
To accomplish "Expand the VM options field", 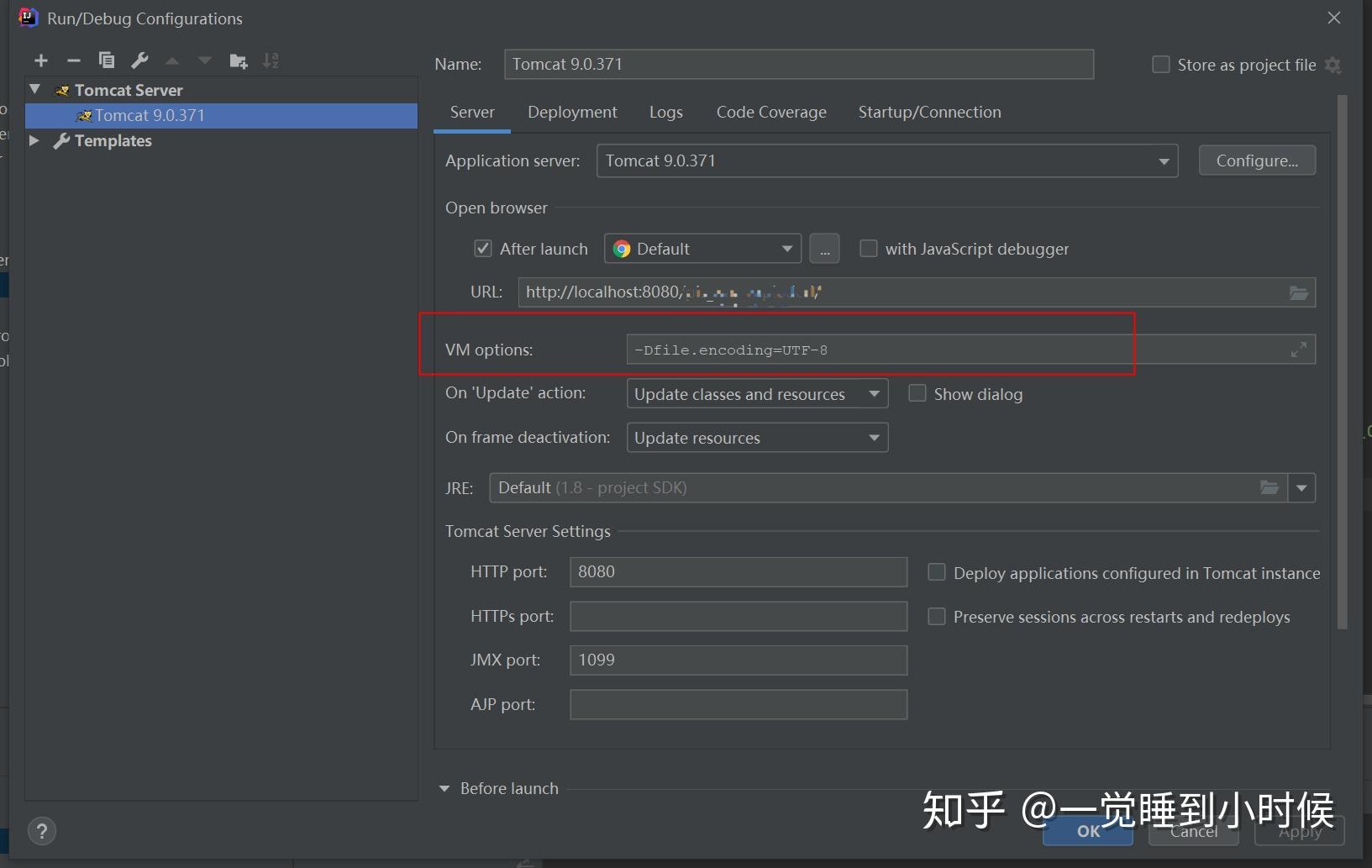I will pyautogui.click(x=1299, y=350).
